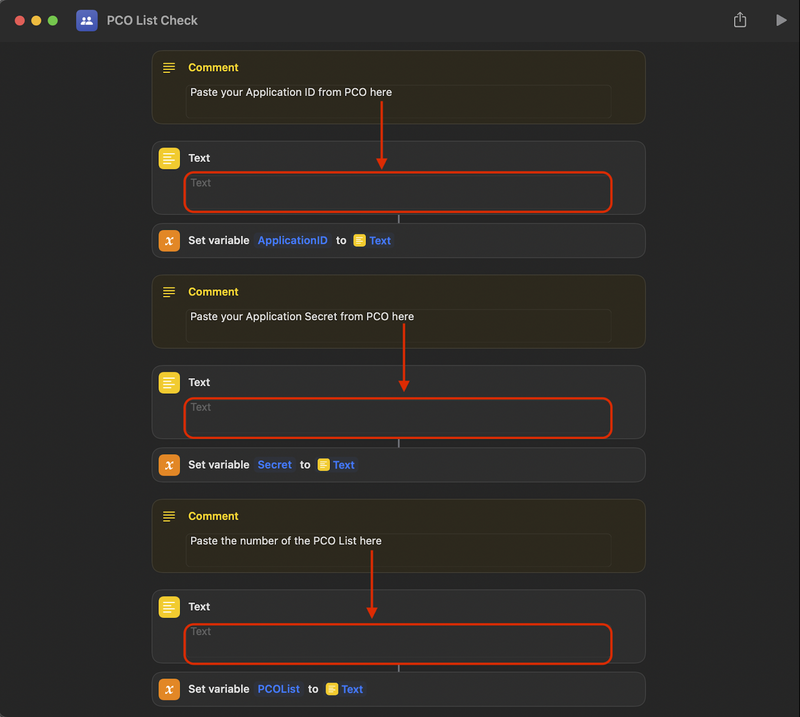Focus the text field for Application Secret
800x717 pixels.
(398, 417)
